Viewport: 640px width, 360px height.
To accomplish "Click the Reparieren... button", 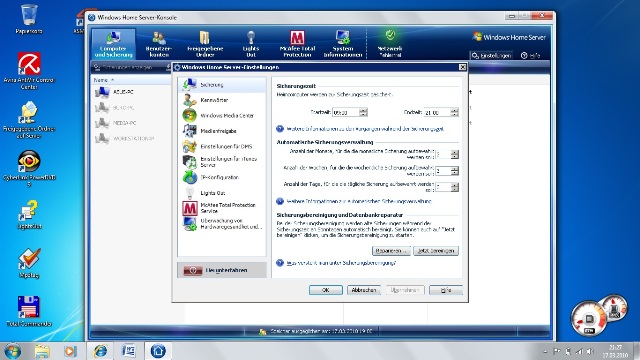I will pos(391,251).
